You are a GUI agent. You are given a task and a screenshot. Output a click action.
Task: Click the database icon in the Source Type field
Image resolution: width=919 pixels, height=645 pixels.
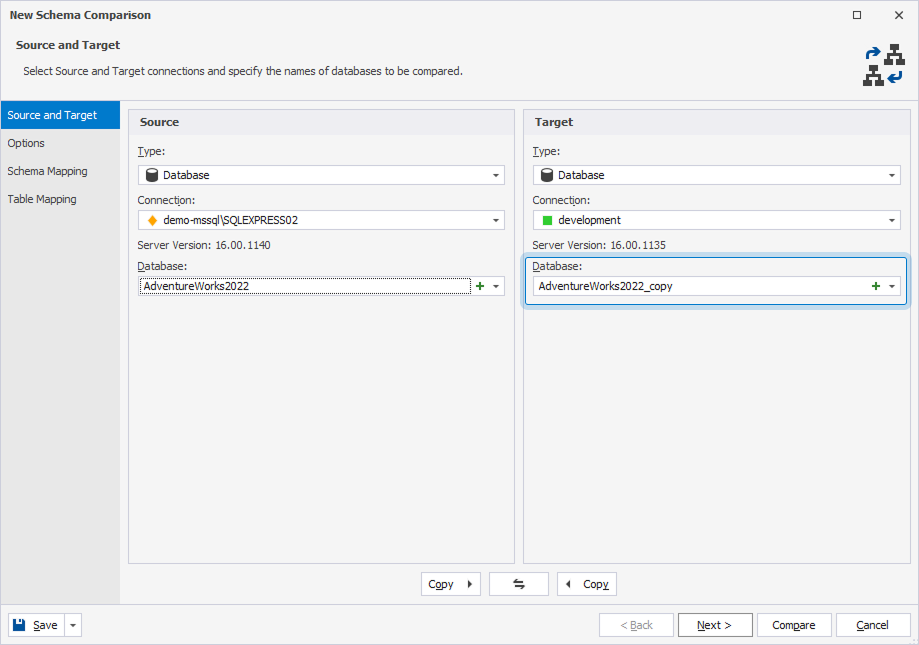(152, 174)
